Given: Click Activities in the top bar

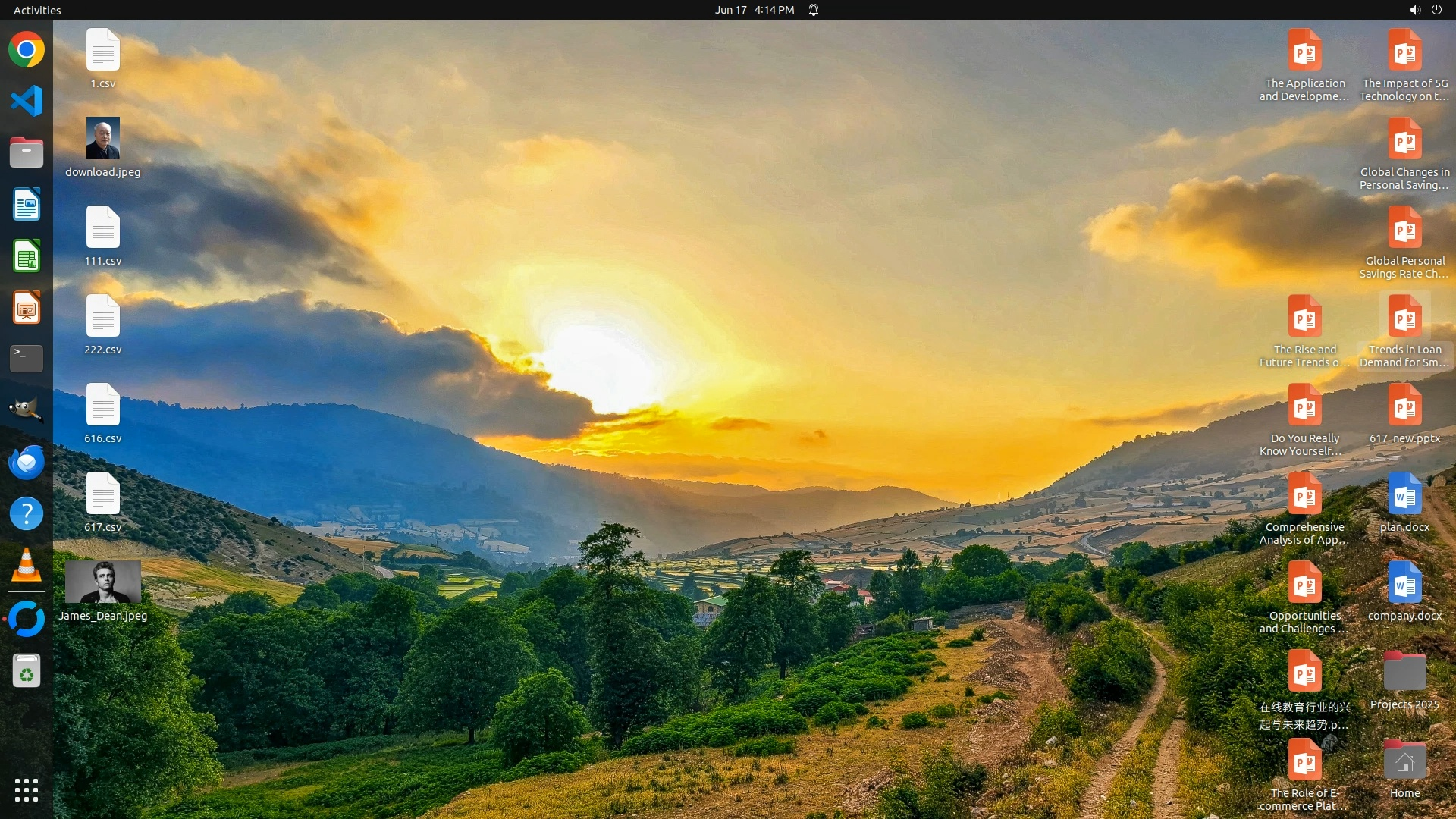Looking at the screenshot, I should (x=37, y=10).
